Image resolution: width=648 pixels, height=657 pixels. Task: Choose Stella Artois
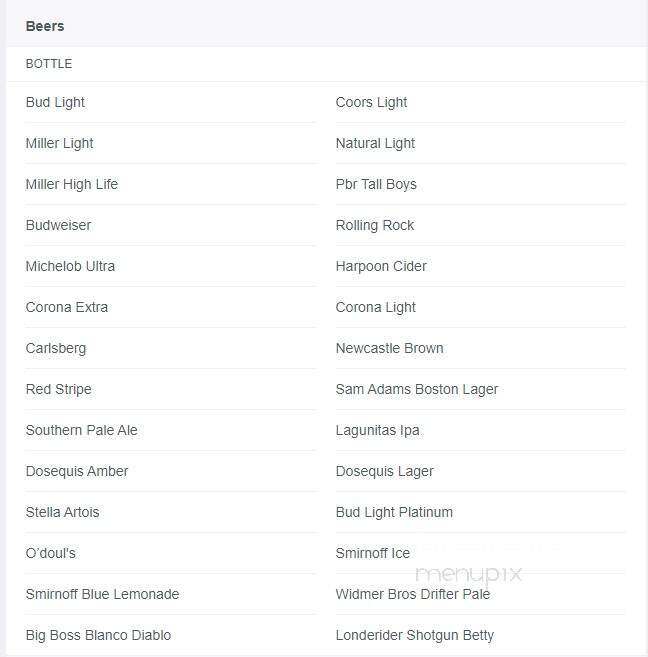click(62, 512)
